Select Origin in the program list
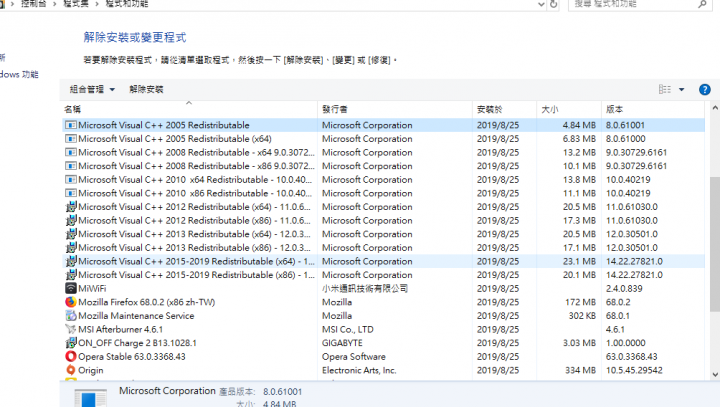 point(383,370)
